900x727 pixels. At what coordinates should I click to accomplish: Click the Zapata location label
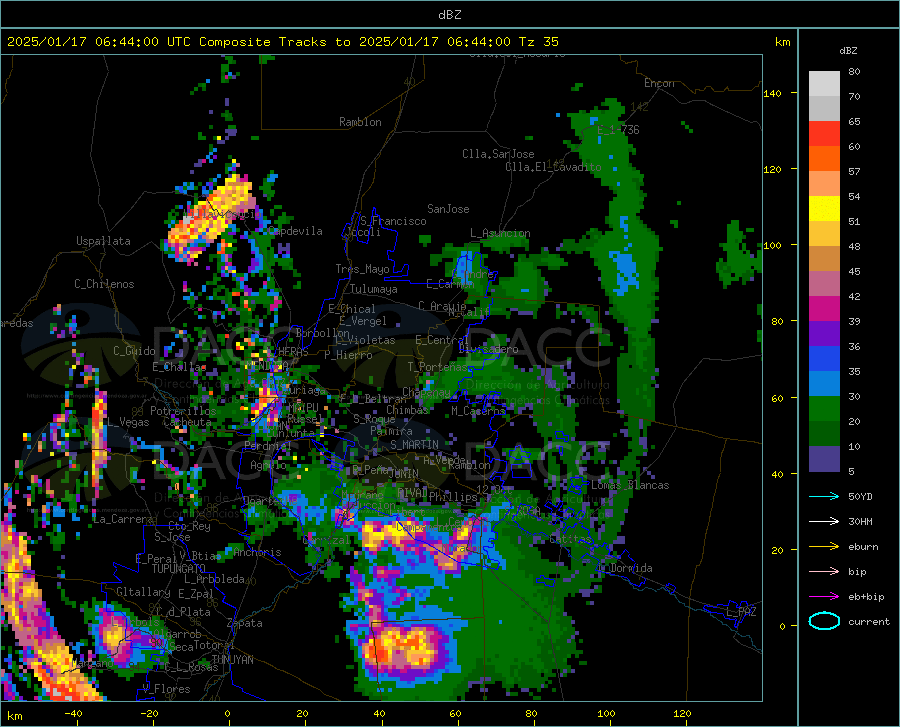coord(245,623)
